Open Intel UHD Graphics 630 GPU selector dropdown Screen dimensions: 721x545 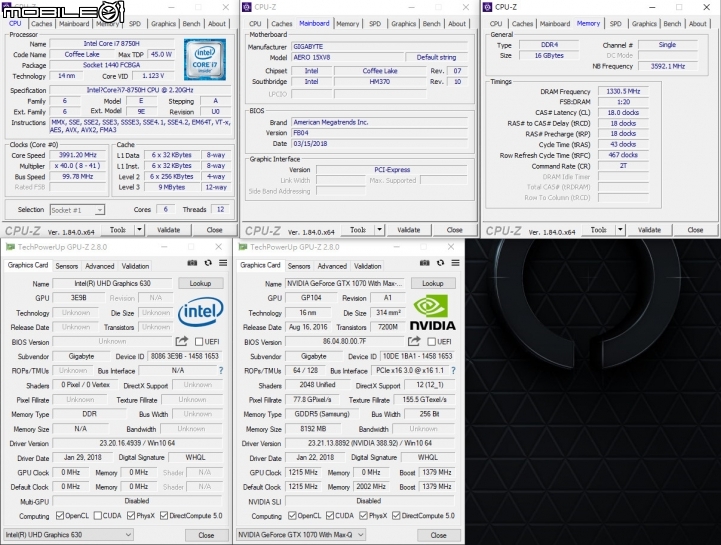(69, 534)
